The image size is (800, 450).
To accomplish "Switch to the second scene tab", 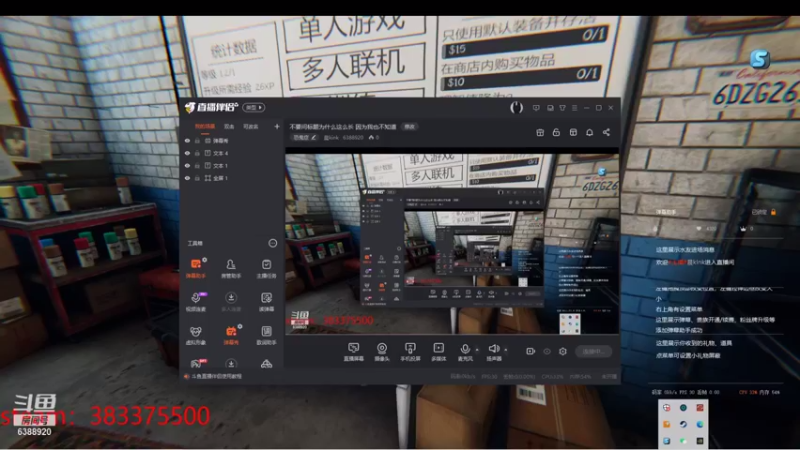I will click(x=229, y=126).
